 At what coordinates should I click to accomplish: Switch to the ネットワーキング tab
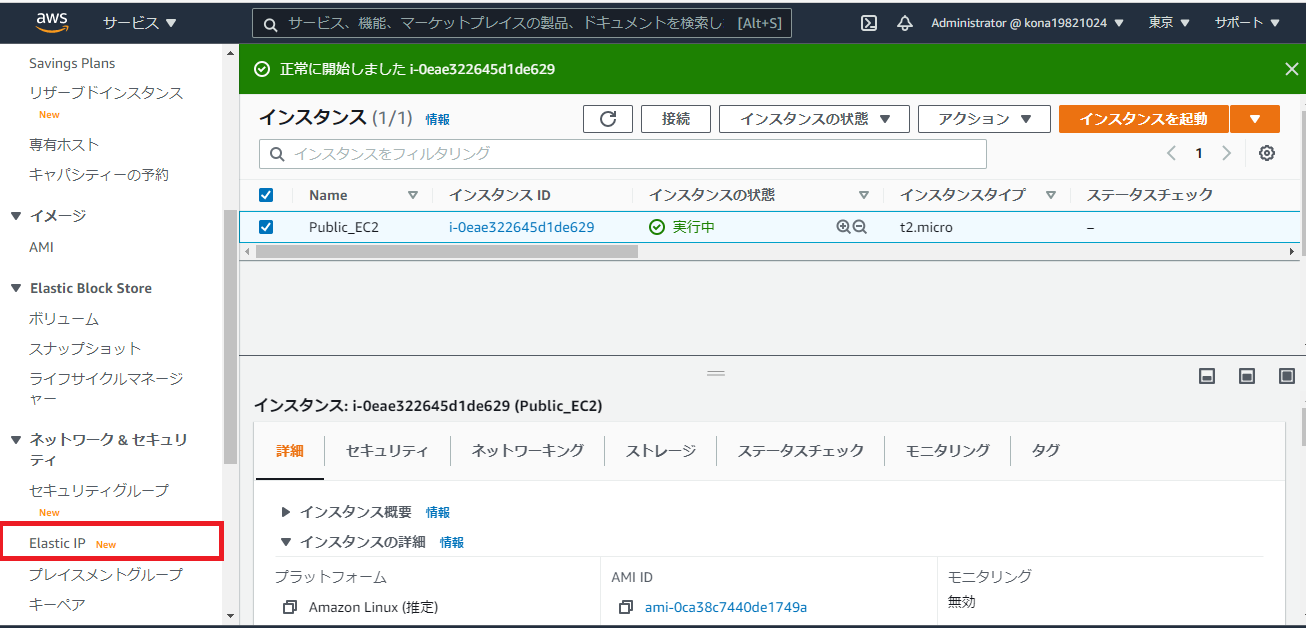pyautogui.click(x=528, y=451)
